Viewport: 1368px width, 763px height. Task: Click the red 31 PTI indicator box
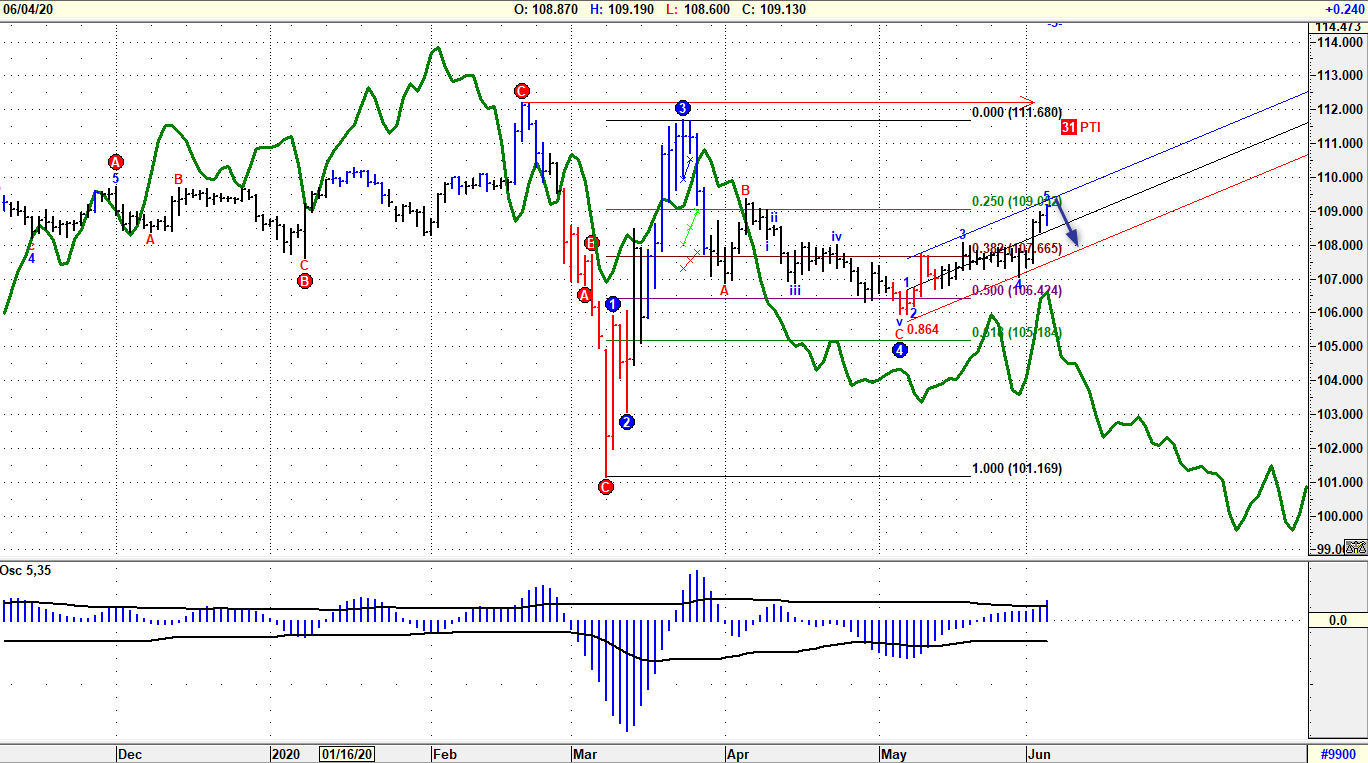point(1069,127)
